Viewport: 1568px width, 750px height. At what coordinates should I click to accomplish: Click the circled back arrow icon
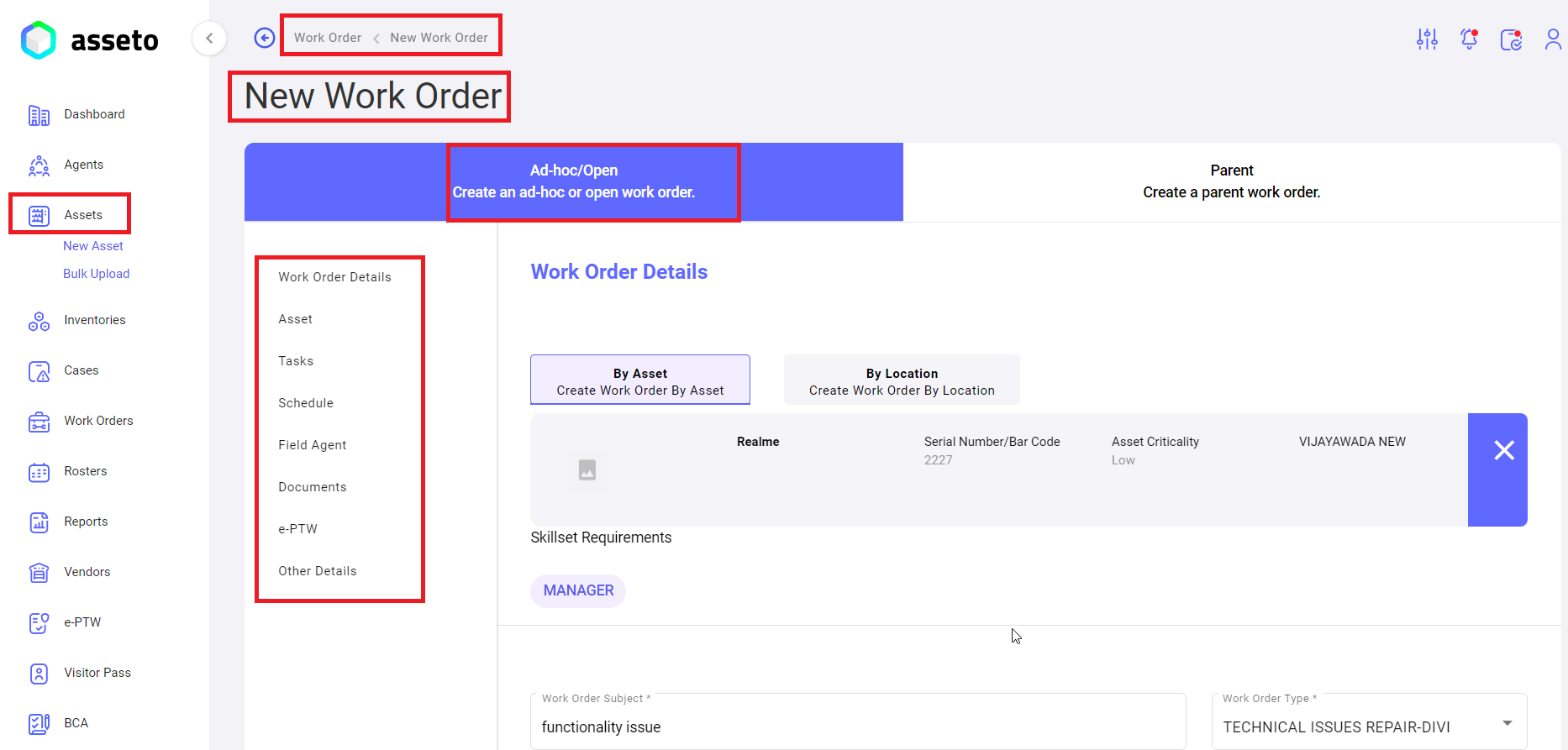(x=265, y=38)
